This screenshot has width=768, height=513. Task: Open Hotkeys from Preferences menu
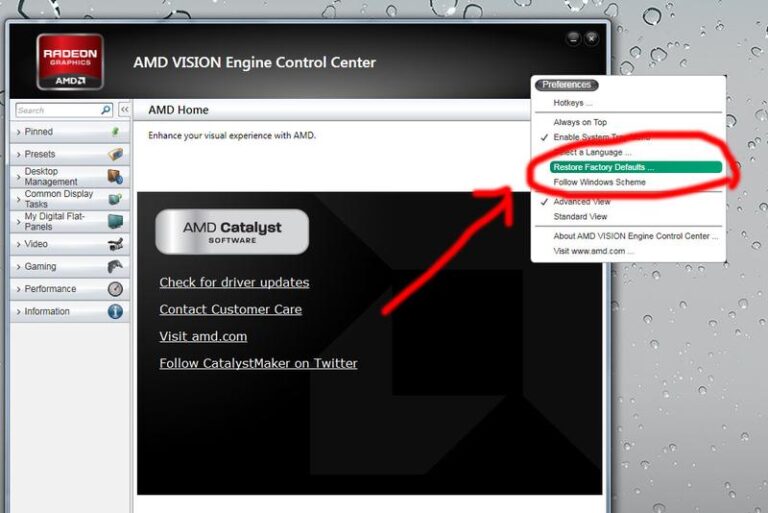[x=572, y=103]
